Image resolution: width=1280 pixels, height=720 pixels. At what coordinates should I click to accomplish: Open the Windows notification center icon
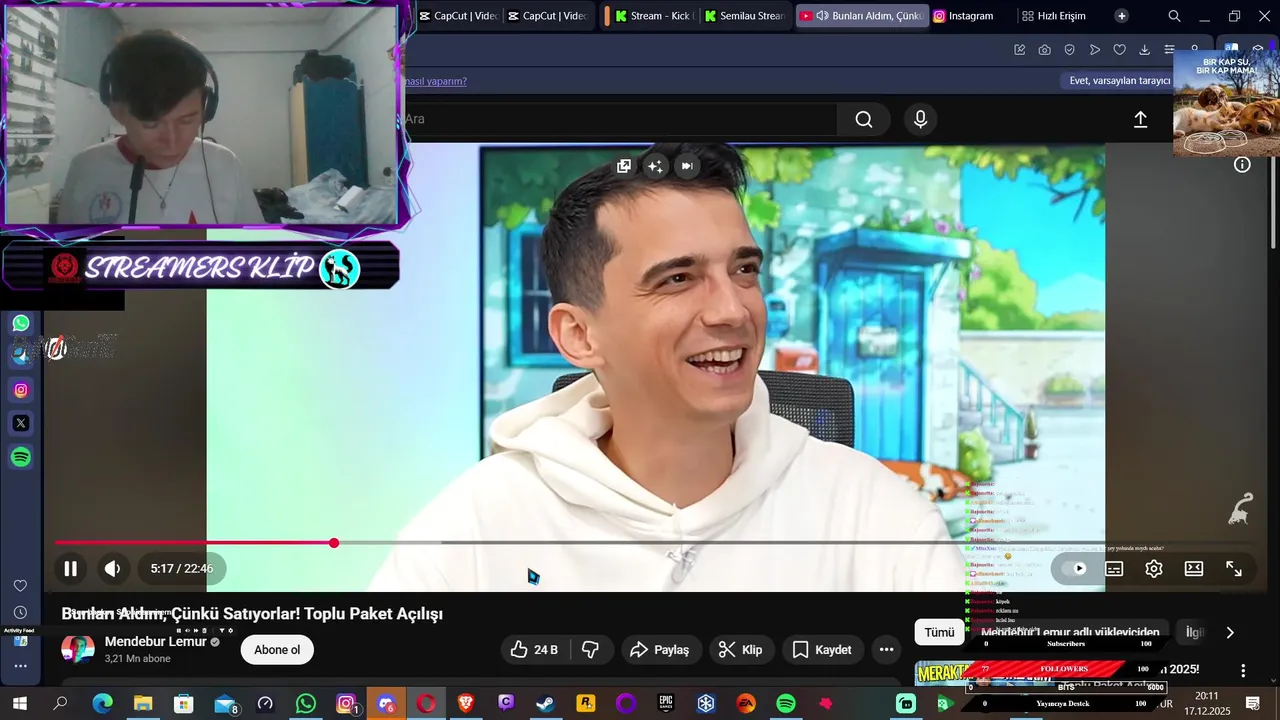pyautogui.click(x=1252, y=704)
